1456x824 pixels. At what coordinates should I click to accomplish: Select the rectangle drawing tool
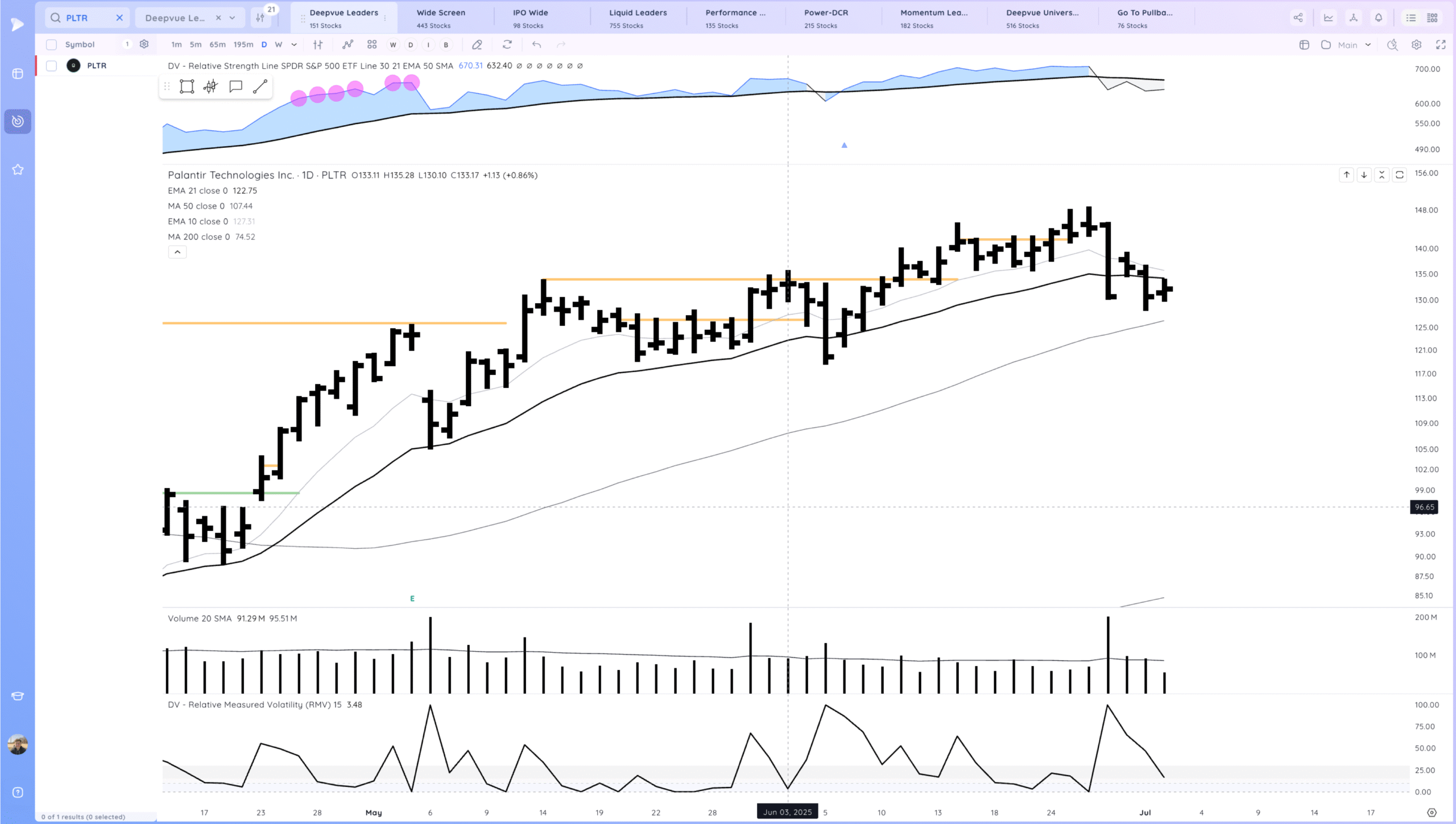tap(187, 86)
